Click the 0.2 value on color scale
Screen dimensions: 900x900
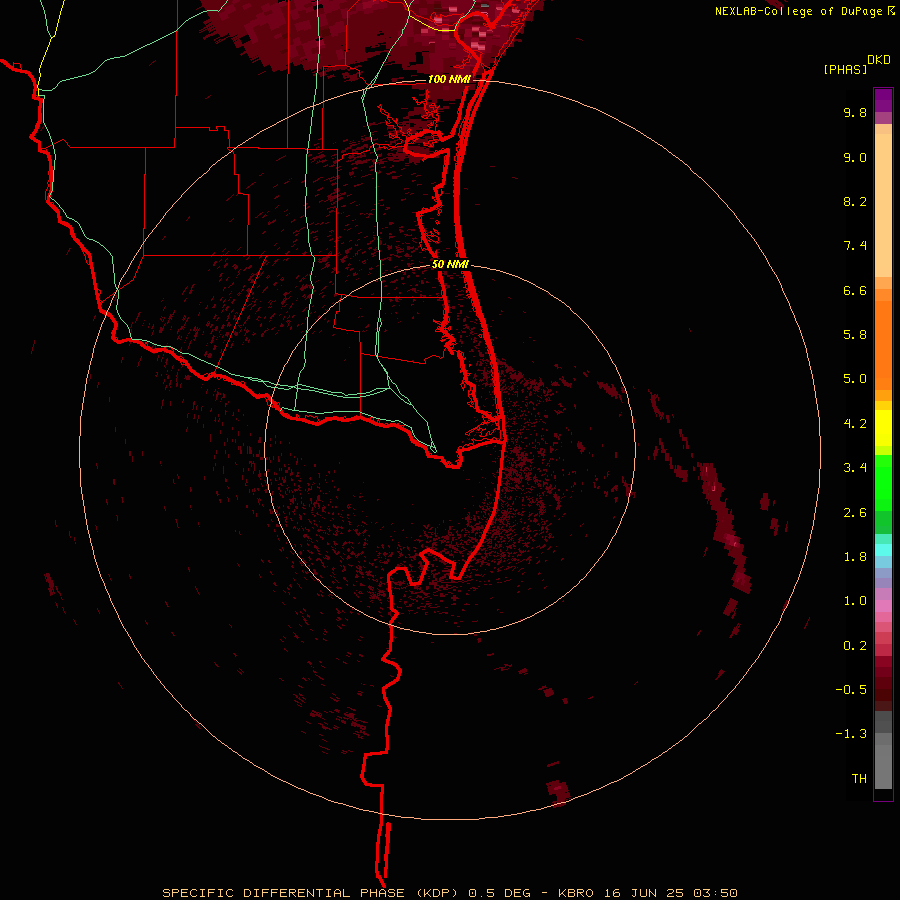855,646
